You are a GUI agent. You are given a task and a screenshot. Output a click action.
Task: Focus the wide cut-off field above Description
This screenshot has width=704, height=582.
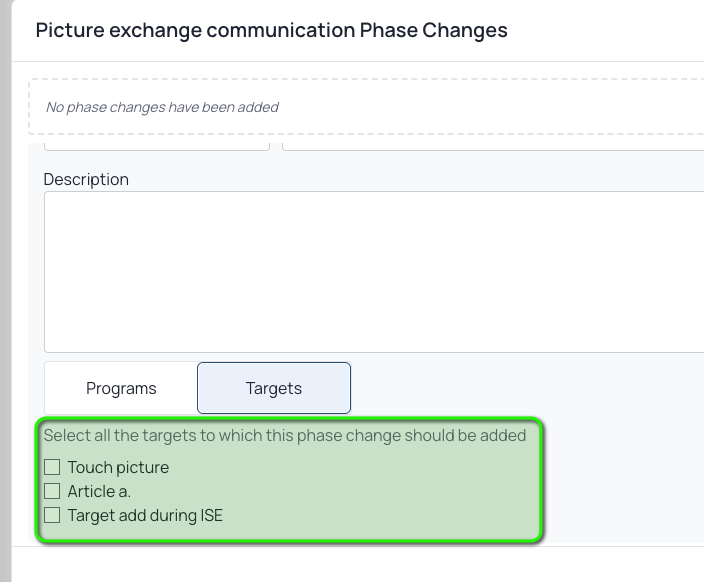(x=493, y=146)
